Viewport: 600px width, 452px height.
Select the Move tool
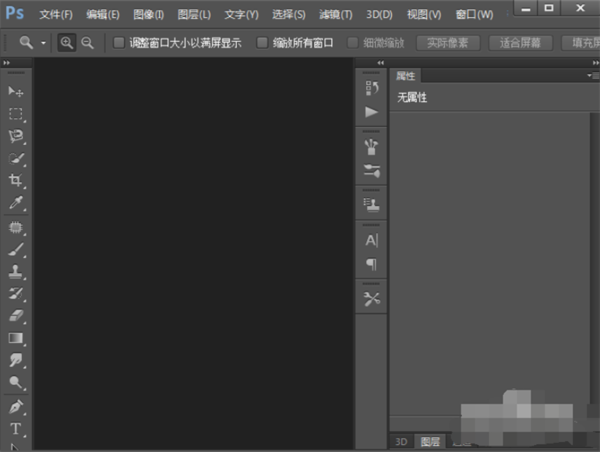16,91
